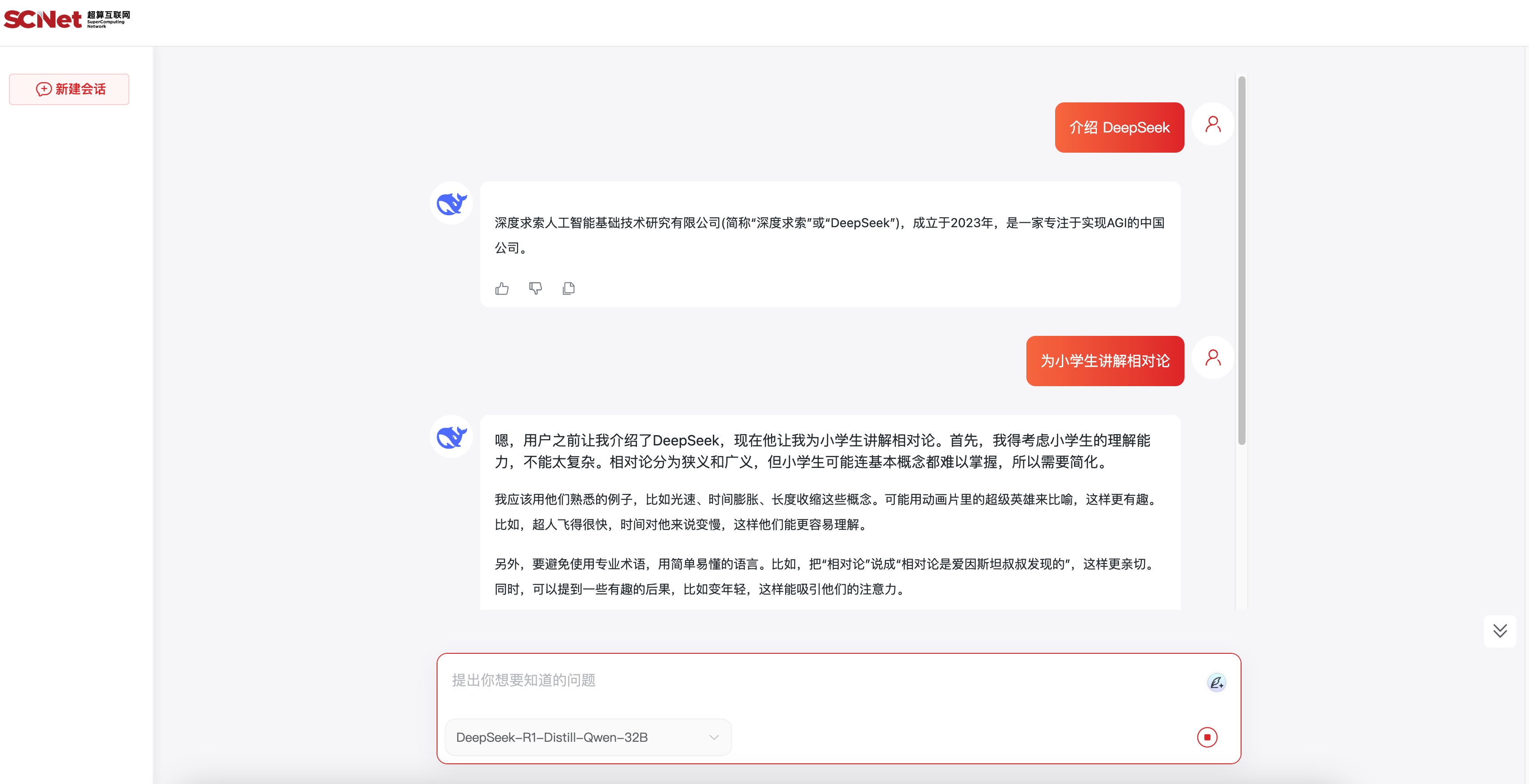1529x784 pixels.
Task: Click the thumbs down icon on first reply
Action: click(x=535, y=288)
